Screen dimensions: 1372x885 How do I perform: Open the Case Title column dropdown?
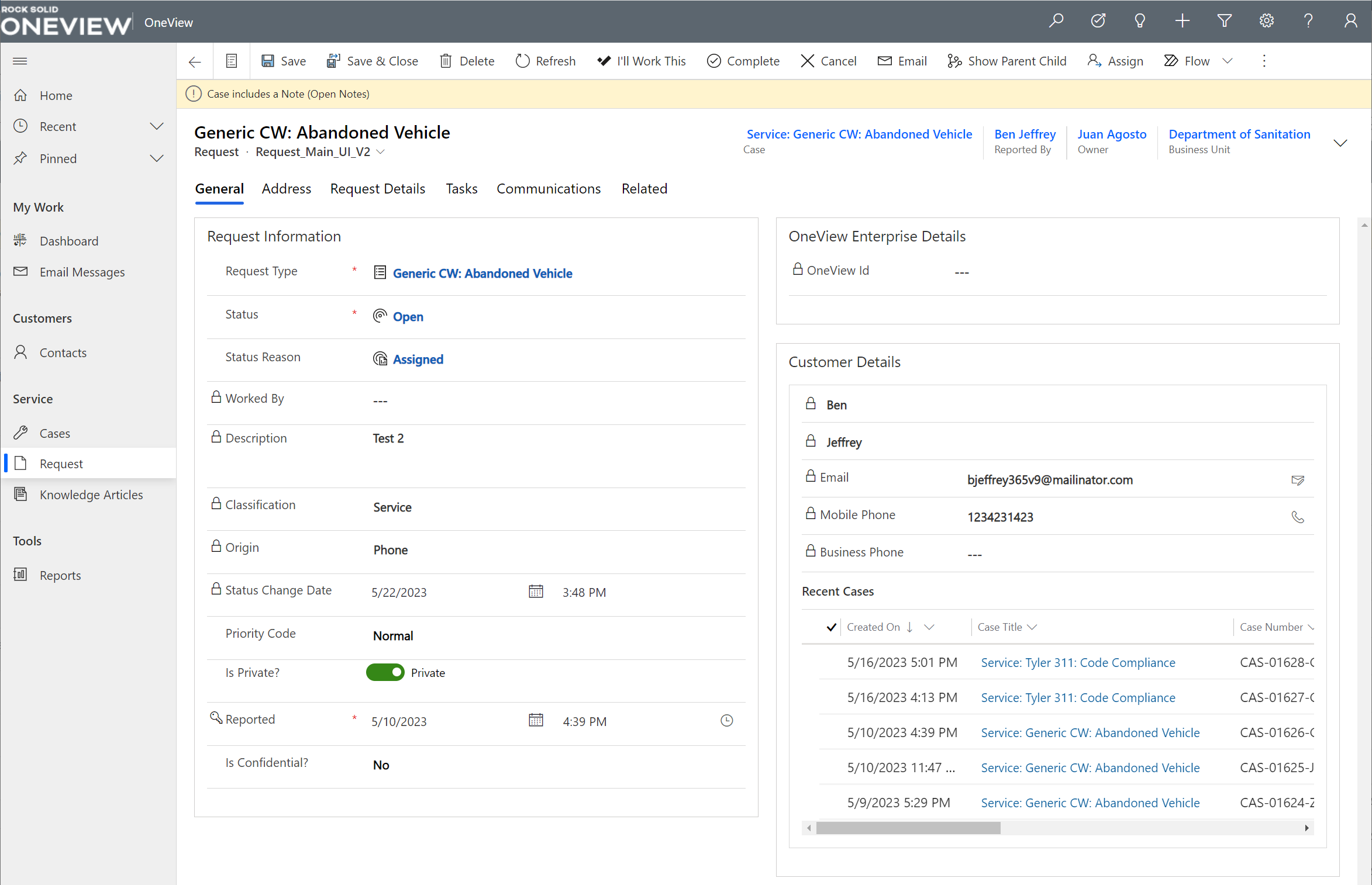(1032, 627)
